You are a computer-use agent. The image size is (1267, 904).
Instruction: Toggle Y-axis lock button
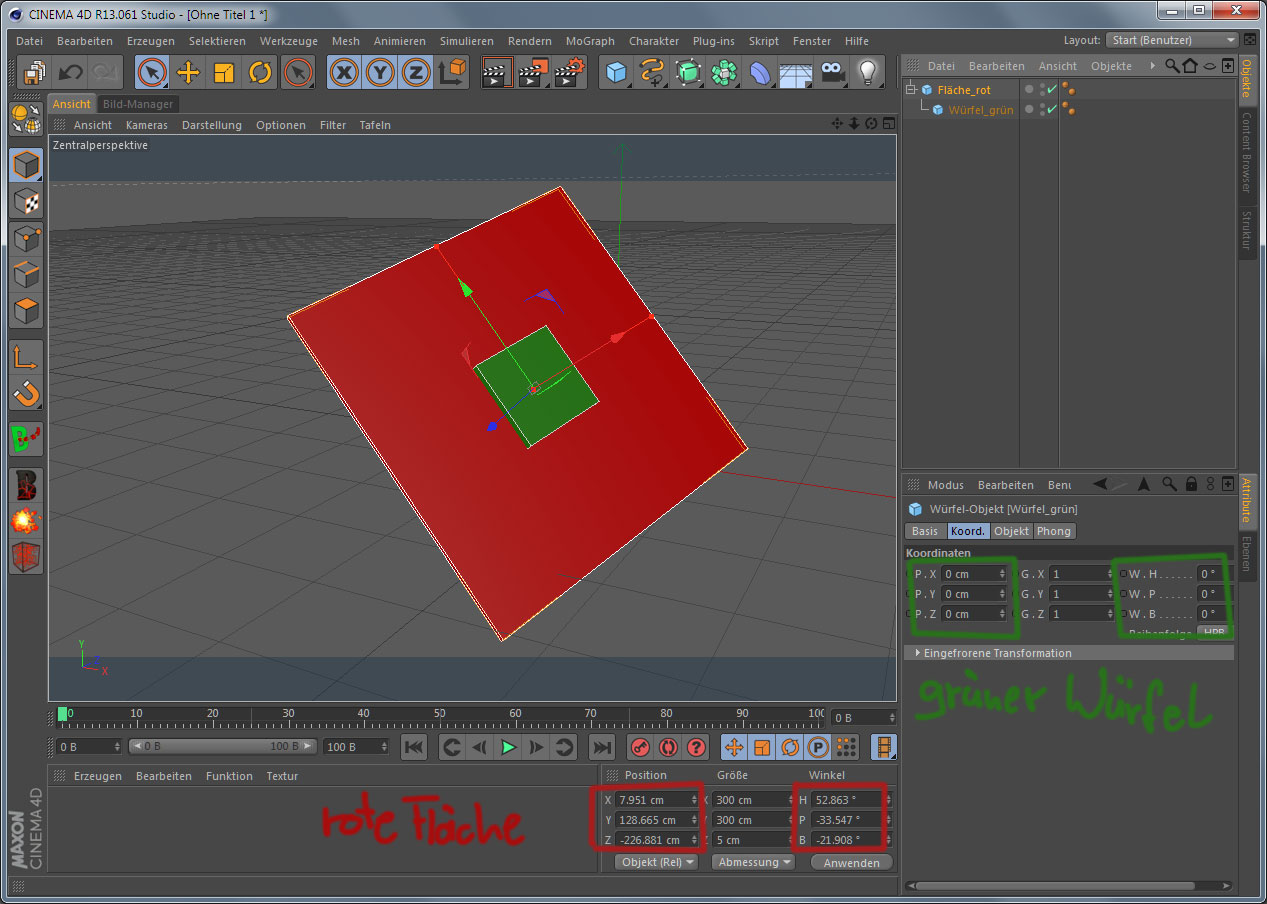(380, 72)
